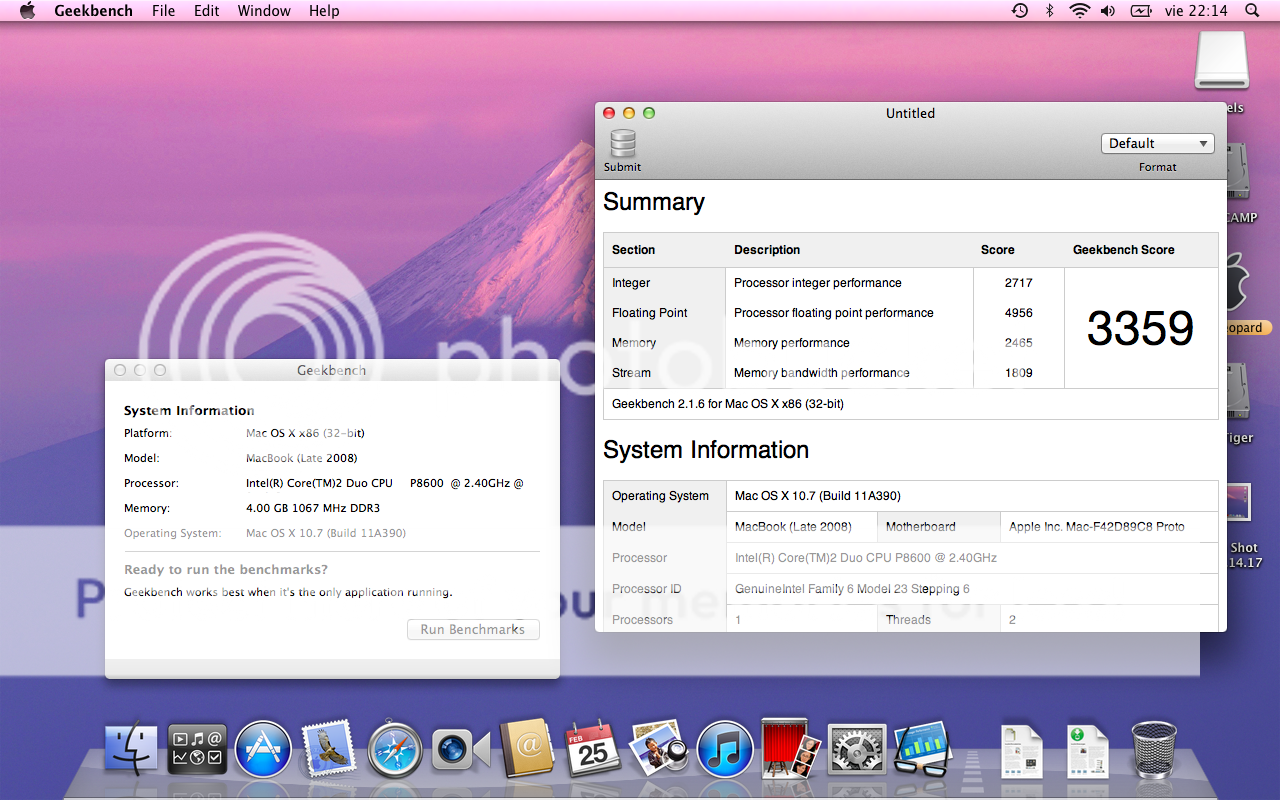Image resolution: width=1280 pixels, height=800 pixels.
Task: Click the volume icon in menu bar
Action: pyautogui.click(x=1108, y=11)
